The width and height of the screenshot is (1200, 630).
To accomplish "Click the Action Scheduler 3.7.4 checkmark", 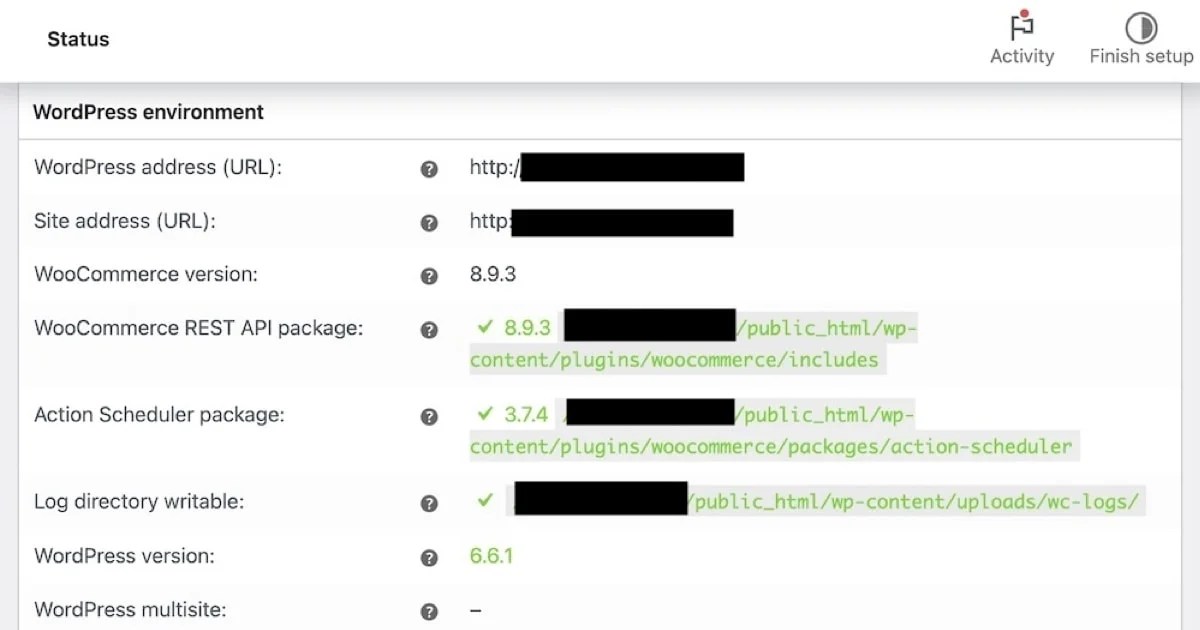I will point(486,414).
